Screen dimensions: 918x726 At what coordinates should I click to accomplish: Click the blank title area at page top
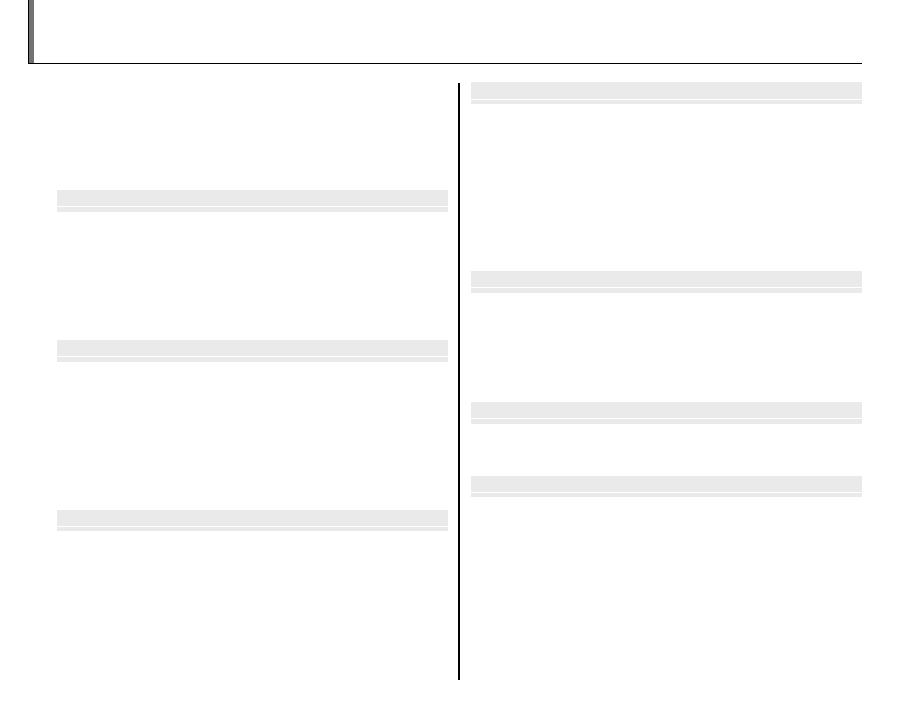(450, 31)
